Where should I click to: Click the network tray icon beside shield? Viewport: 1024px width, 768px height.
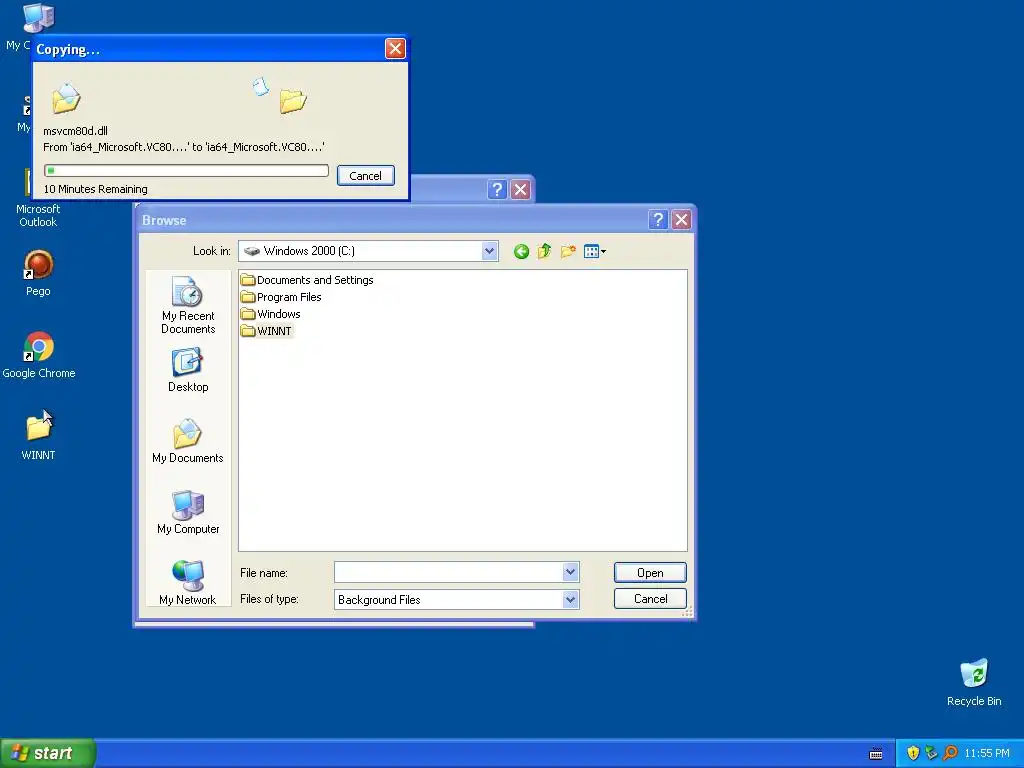click(x=932, y=753)
